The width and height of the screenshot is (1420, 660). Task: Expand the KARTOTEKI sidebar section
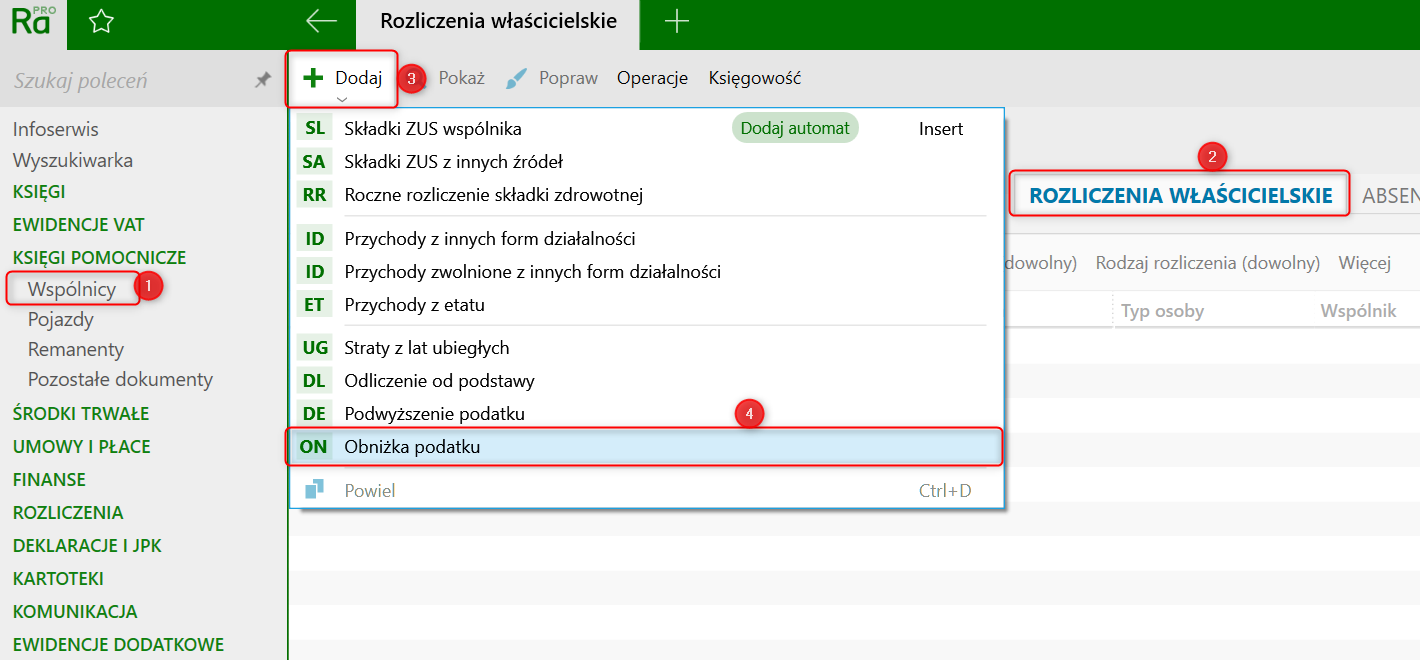click(x=58, y=578)
